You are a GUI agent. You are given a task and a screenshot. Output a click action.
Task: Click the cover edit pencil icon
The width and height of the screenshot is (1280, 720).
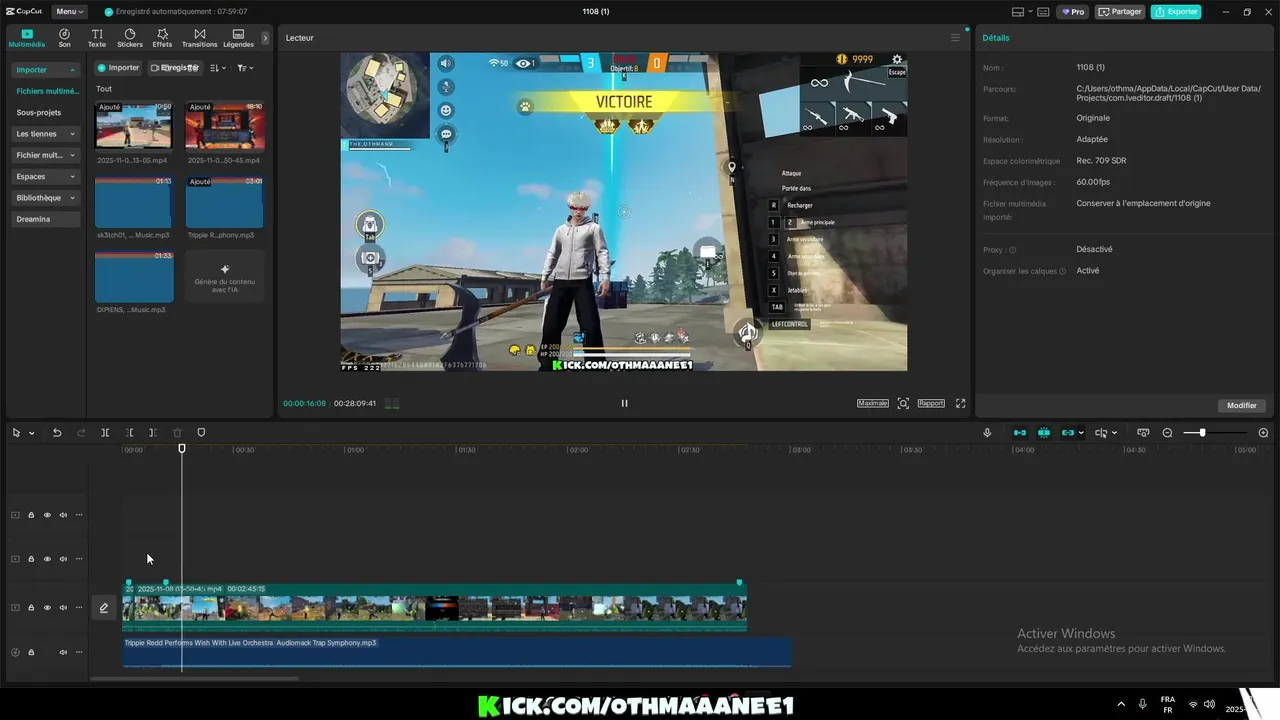point(103,608)
